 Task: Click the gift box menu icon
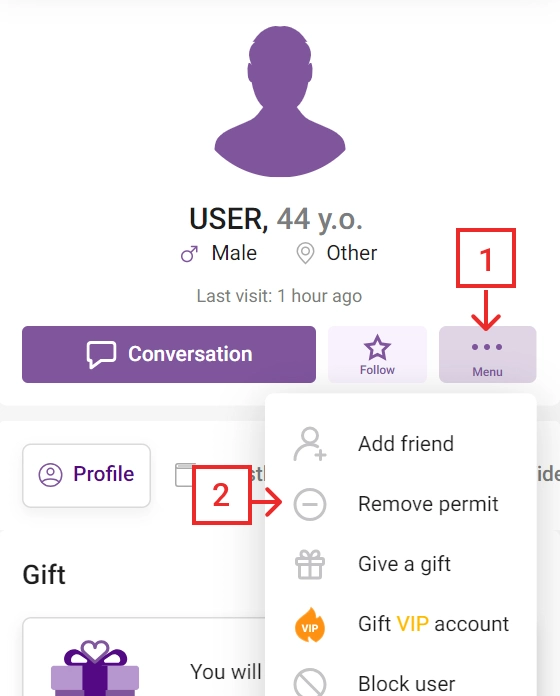pyautogui.click(x=310, y=564)
